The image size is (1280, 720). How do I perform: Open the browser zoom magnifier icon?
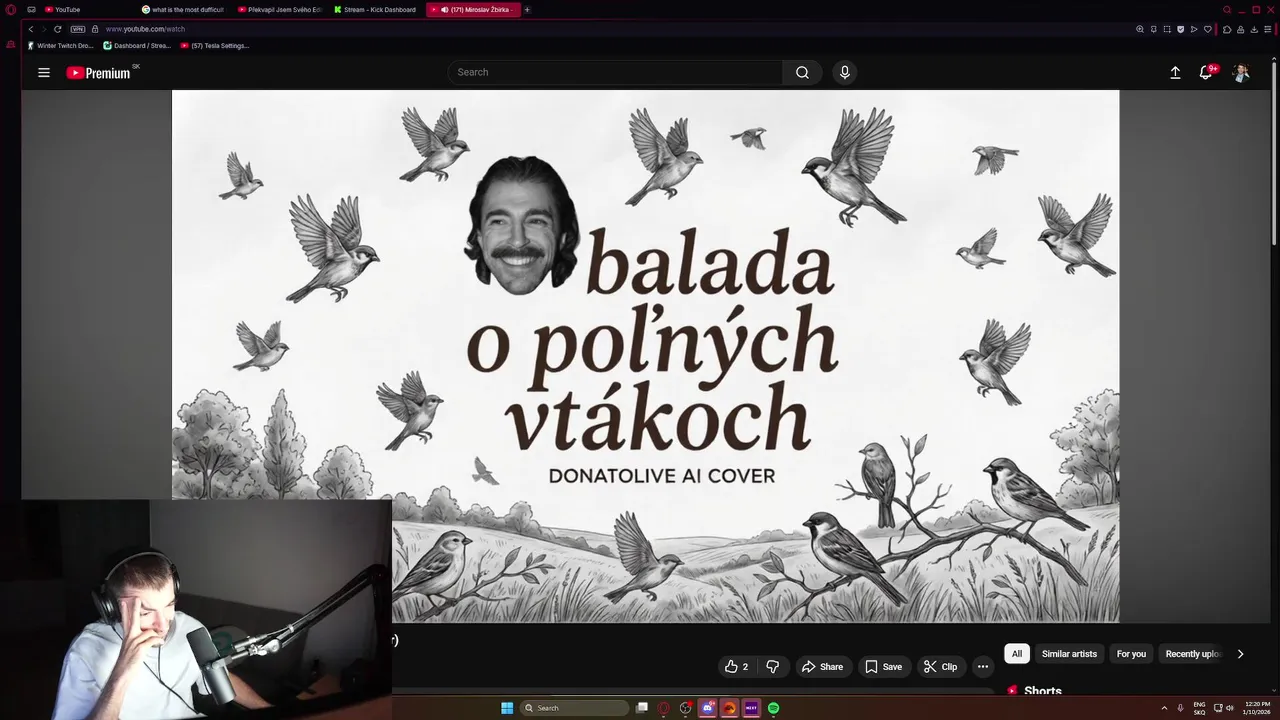pyautogui.click(x=1140, y=29)
